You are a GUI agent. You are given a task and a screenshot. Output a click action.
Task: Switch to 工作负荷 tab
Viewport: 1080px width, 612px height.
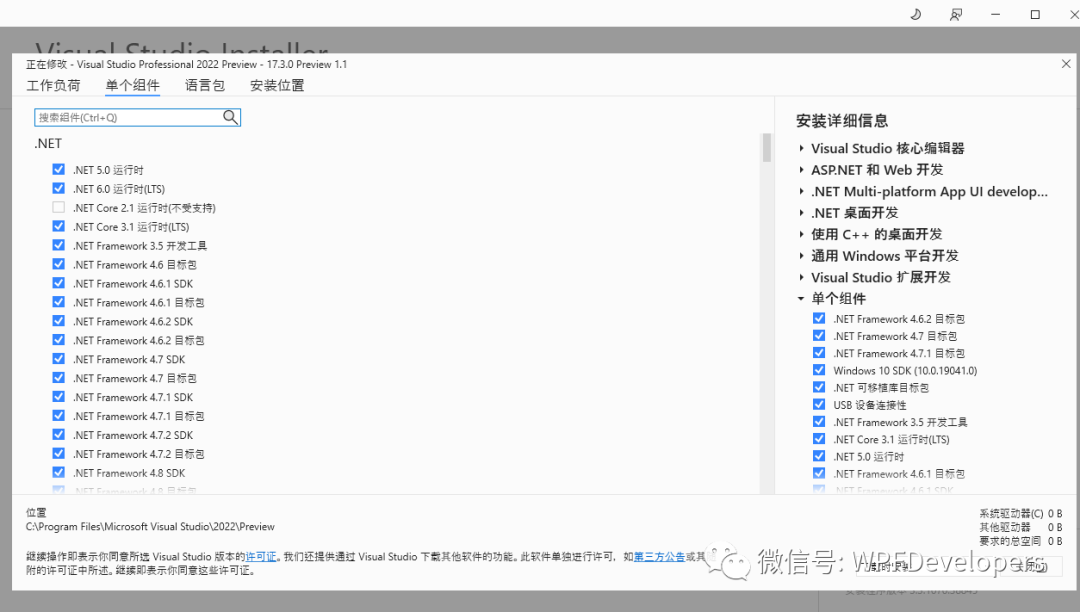tap(54, 85)
